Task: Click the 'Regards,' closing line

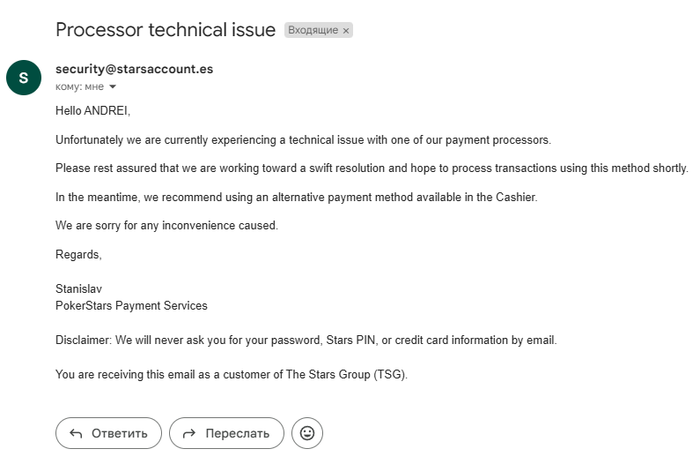Action: click(x=79, y=255)
